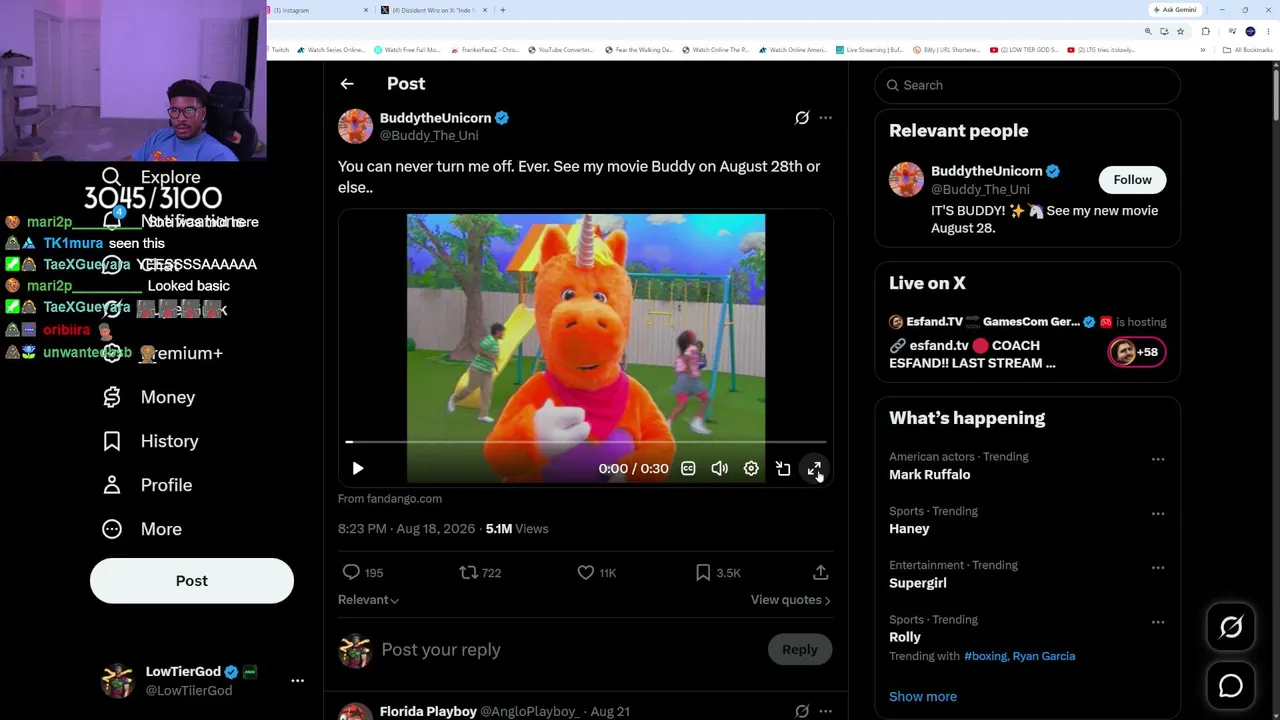Toggle video closed captions

pos(688,468)
